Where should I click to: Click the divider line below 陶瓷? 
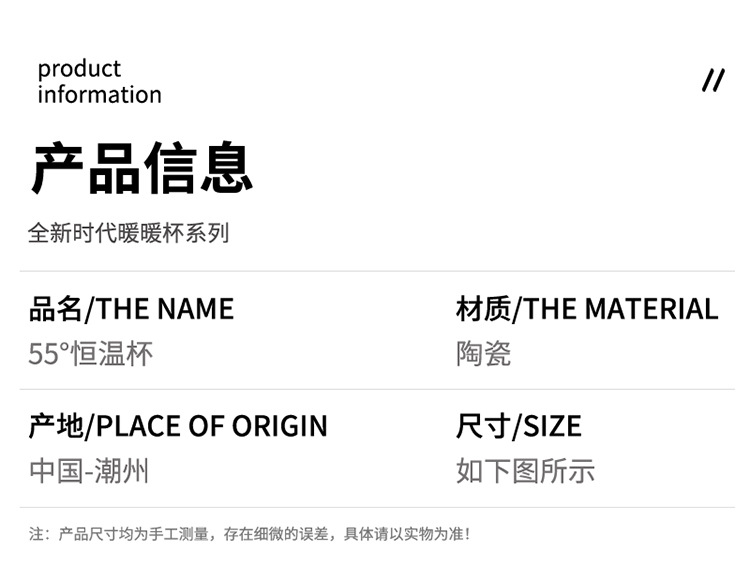pos(377,389)
